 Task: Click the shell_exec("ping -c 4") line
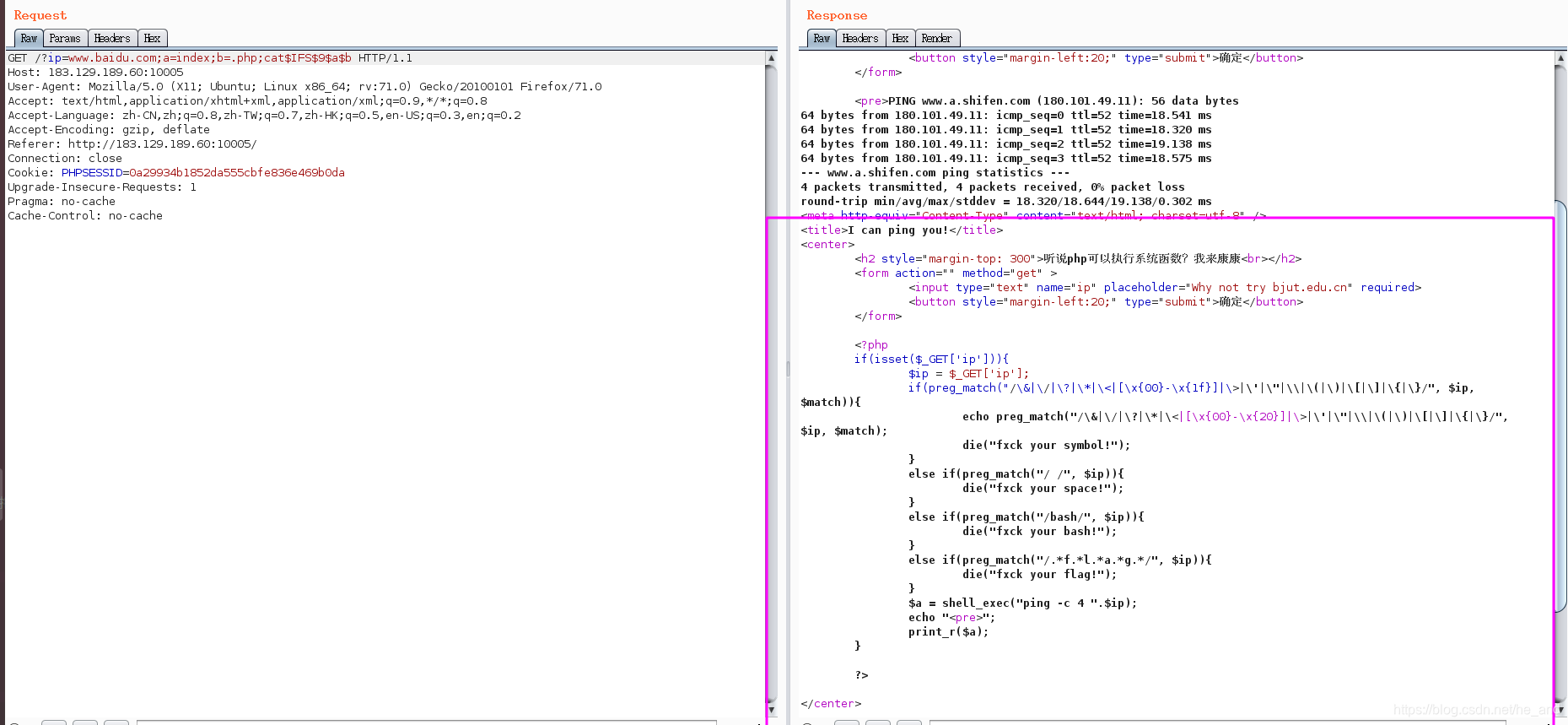coord(1023,603)
